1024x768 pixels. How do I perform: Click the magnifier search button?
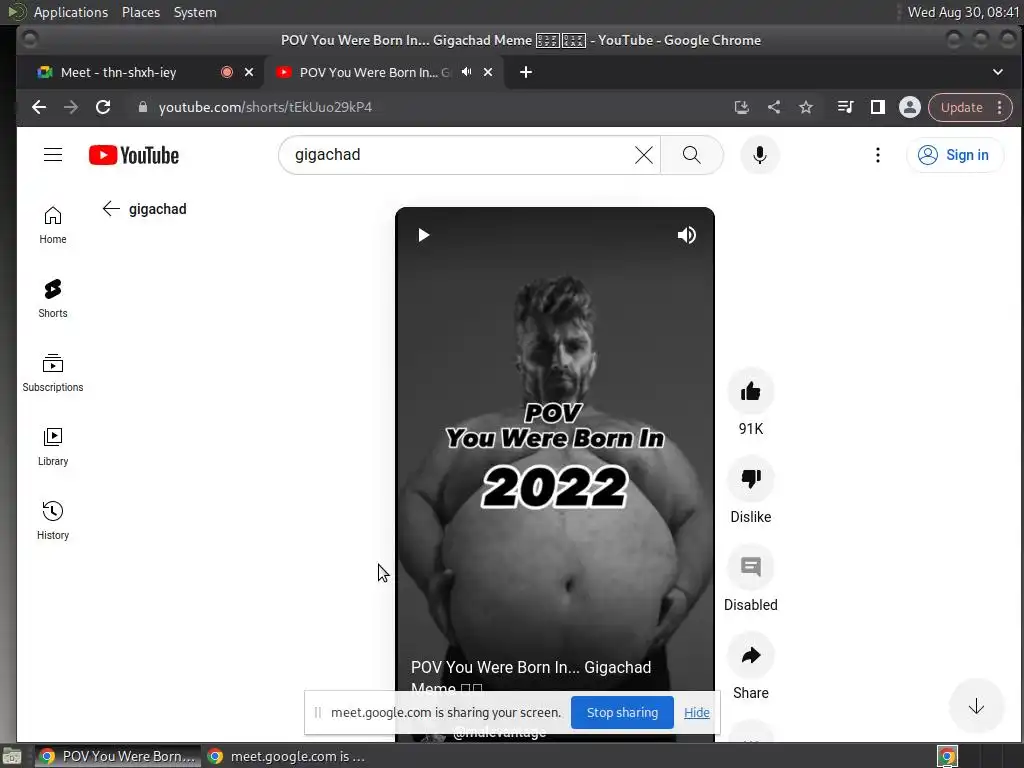click(692, 155)
